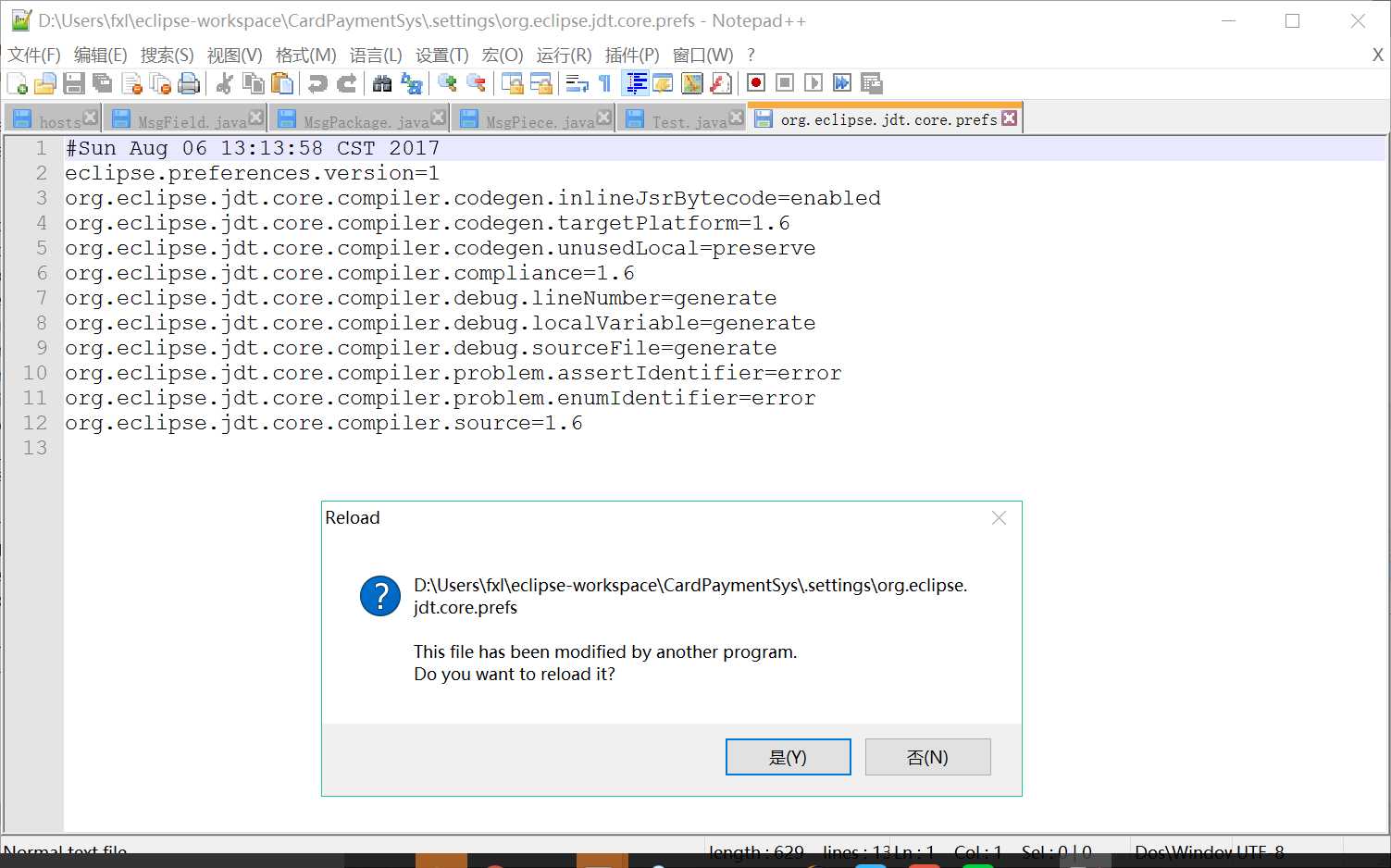This screenshot has height=868, width=1391.
Task: Open the 宏(O) menu
Action: [x=503, y=56]
